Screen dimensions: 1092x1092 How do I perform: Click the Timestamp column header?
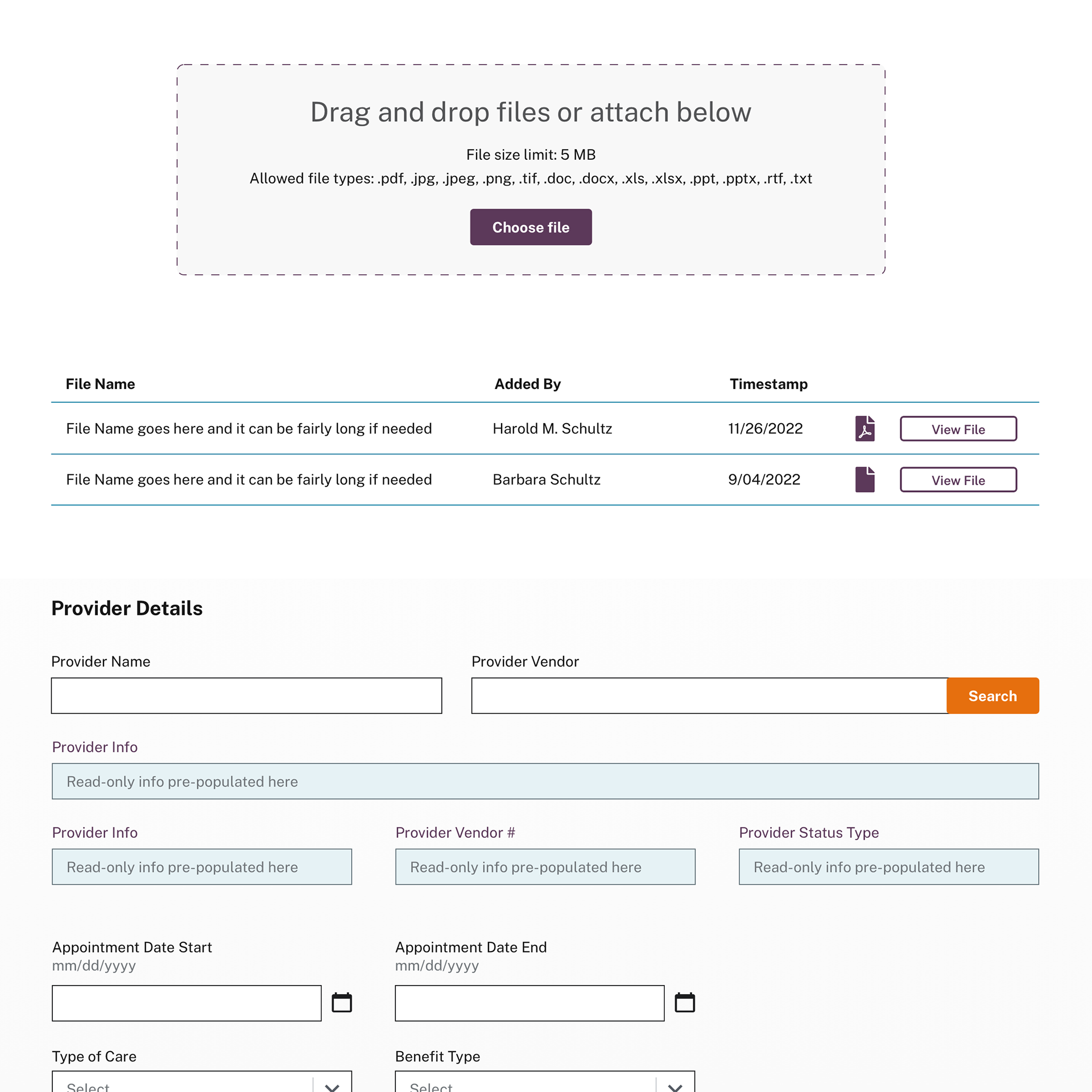tap(768, 384)
